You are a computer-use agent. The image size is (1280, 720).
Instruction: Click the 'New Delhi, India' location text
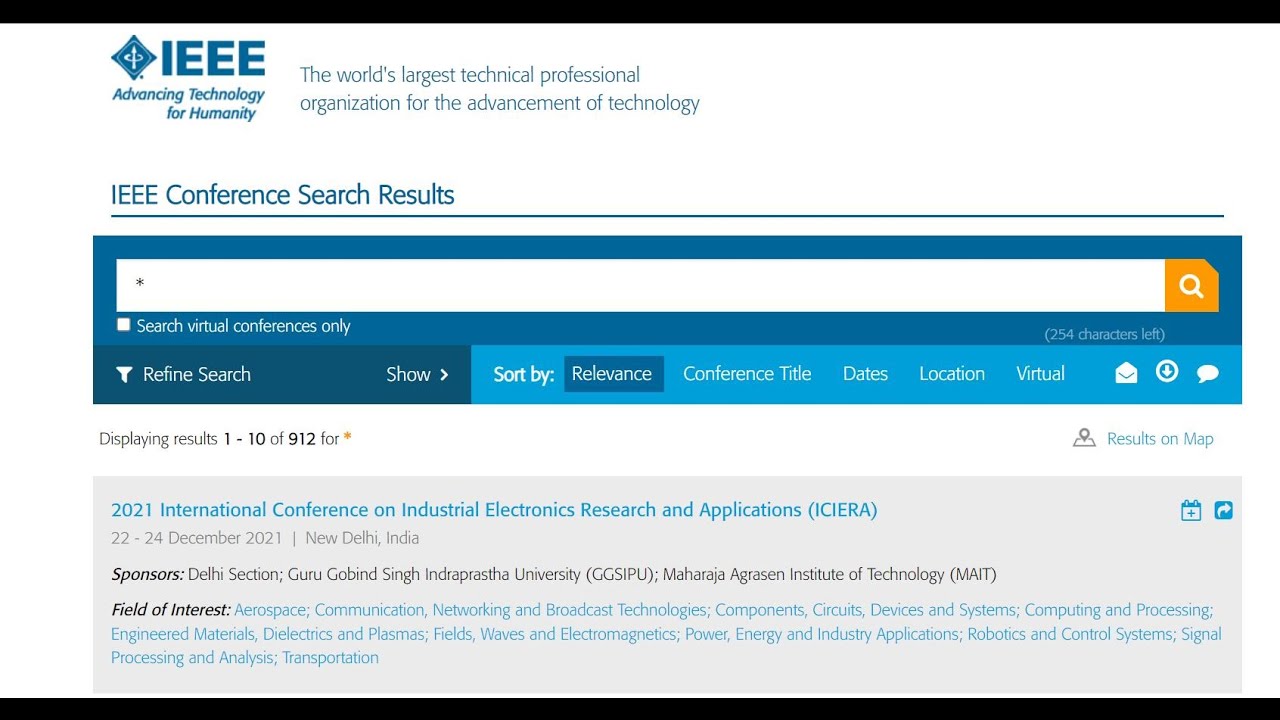point(362,538)
